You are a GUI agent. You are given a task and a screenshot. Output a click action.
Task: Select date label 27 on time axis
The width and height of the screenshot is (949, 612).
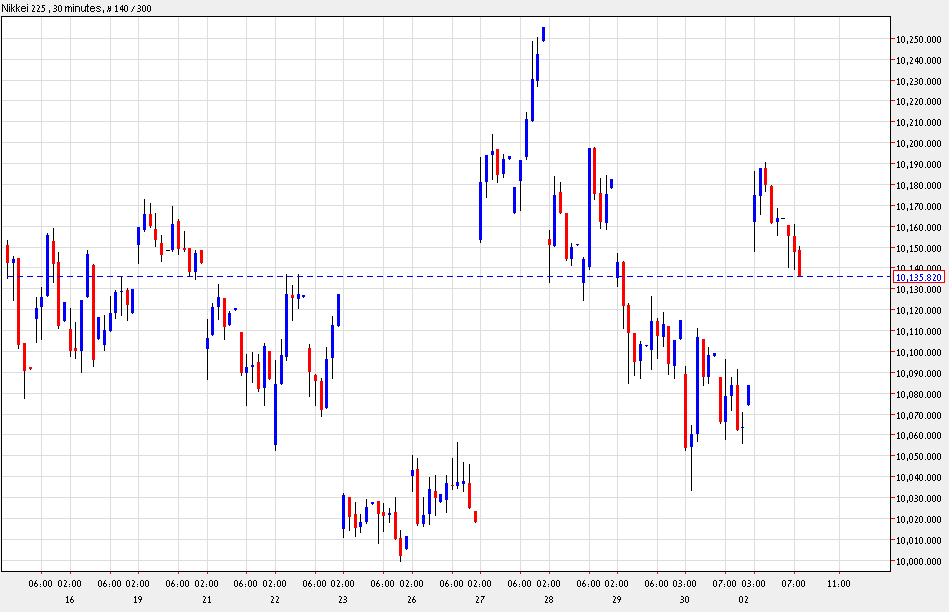pos(480,599)
